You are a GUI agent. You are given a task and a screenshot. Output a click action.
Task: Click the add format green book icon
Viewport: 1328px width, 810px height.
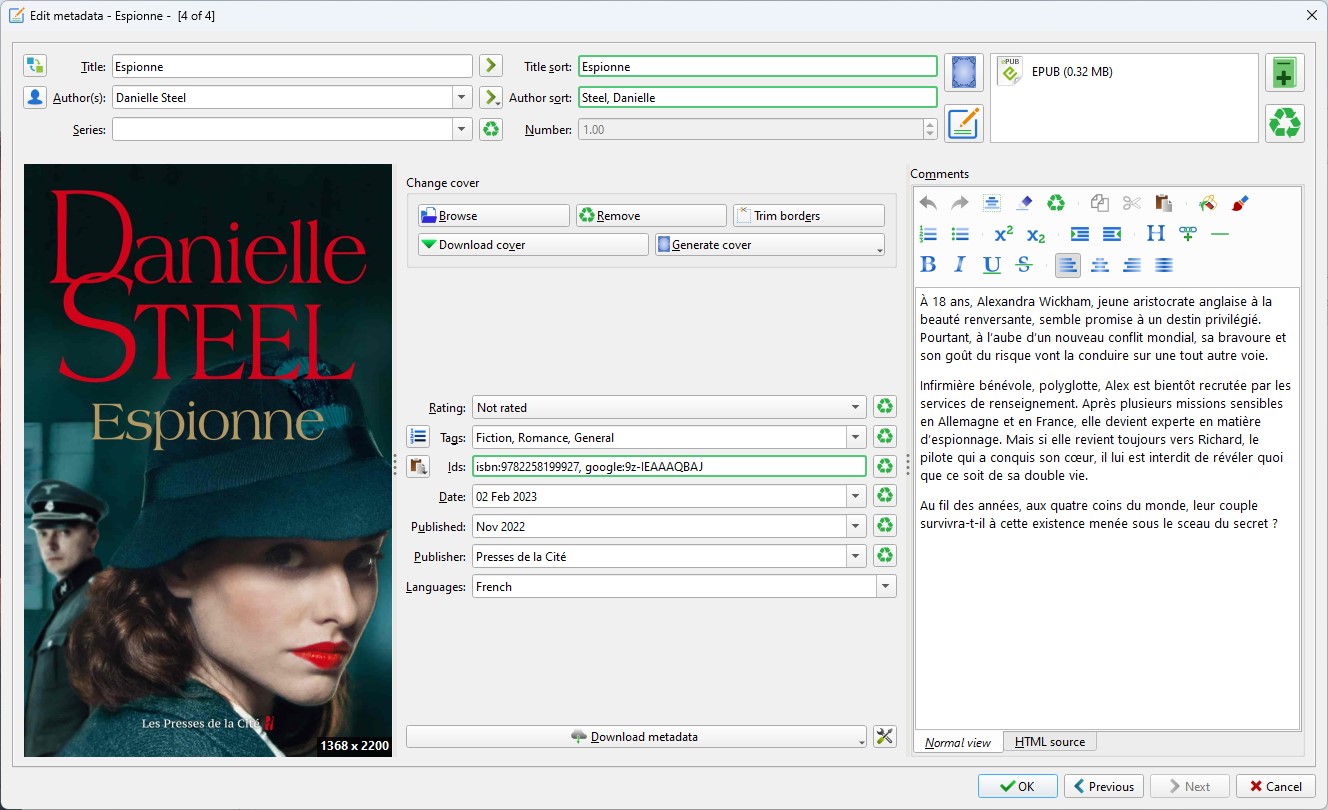point(1284,73)
